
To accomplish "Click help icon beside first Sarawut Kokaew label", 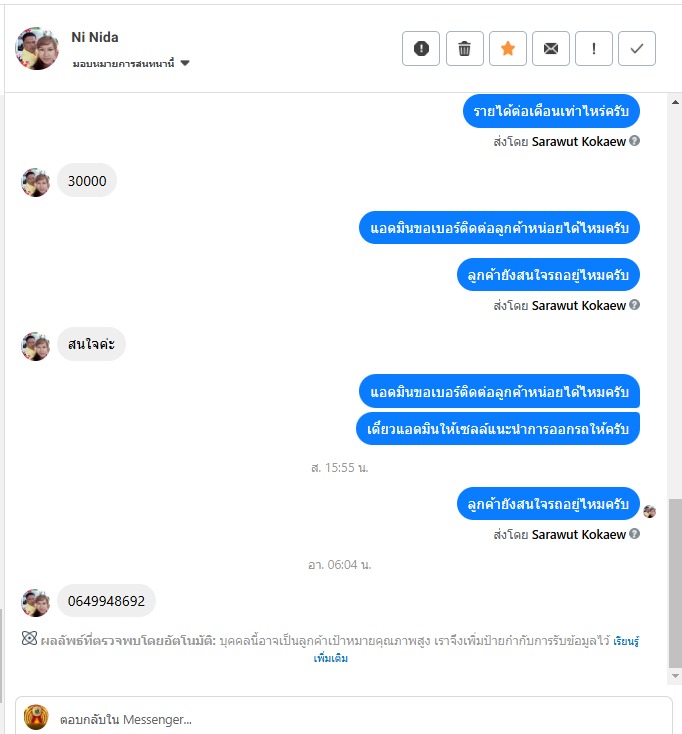I will click(x=634, y=140).
